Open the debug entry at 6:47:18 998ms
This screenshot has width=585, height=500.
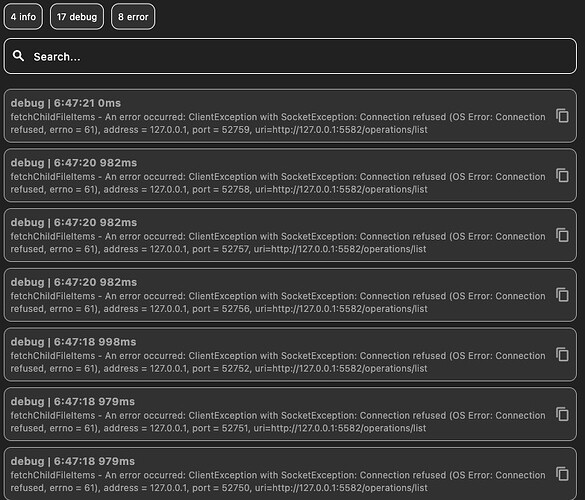pyautogui.click(x=290, y=354)
